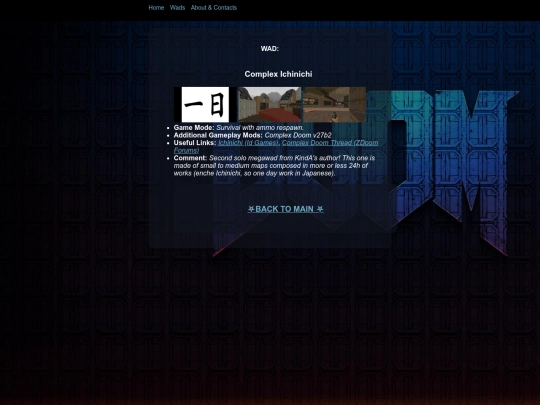
Task: Click 'Additional Gameplay Mods:' label
Action: pyautogui.click(x=218, y=135)
